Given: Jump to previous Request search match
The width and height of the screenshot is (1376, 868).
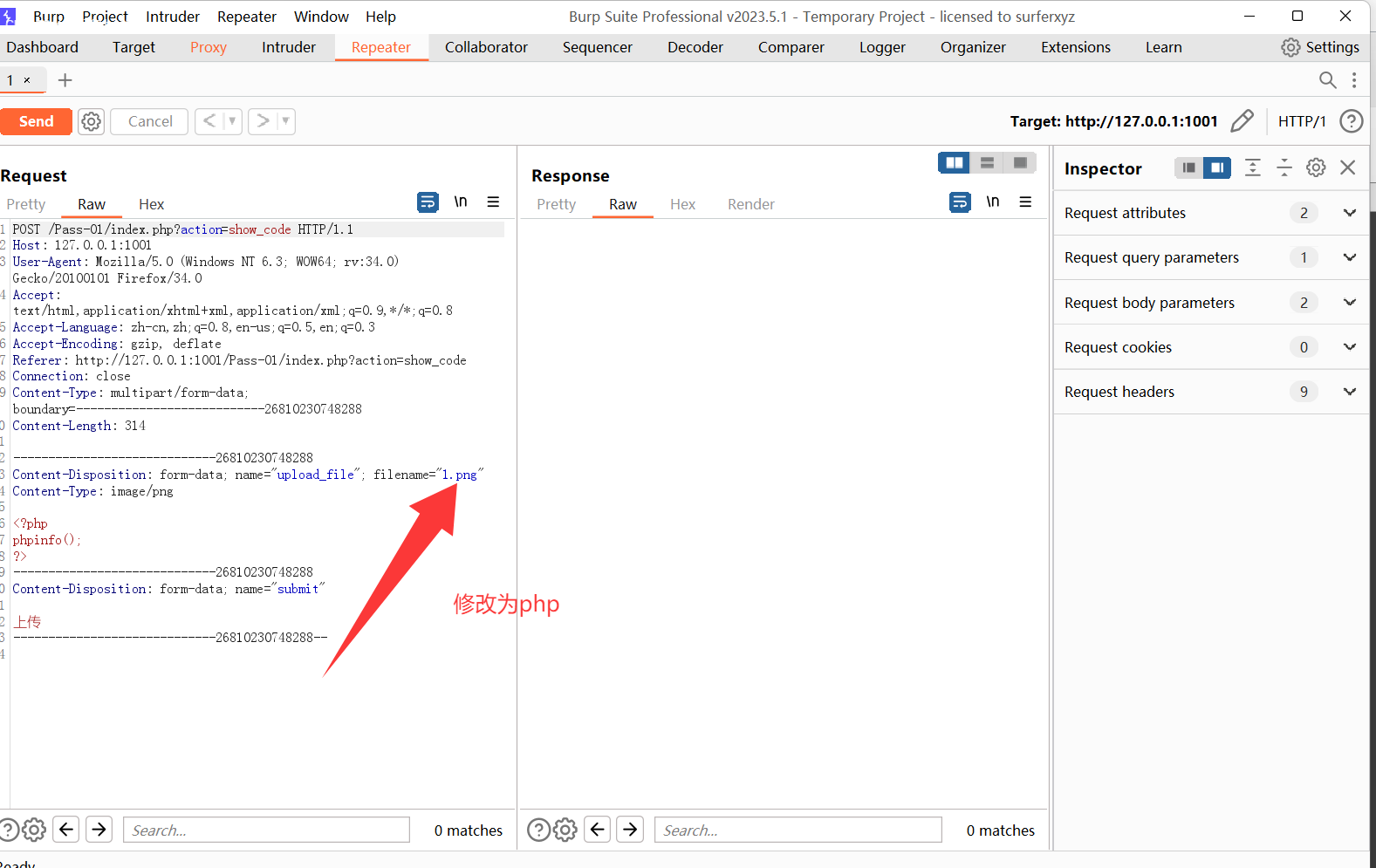Looking at the screenshot, I should tap(66, 829).
